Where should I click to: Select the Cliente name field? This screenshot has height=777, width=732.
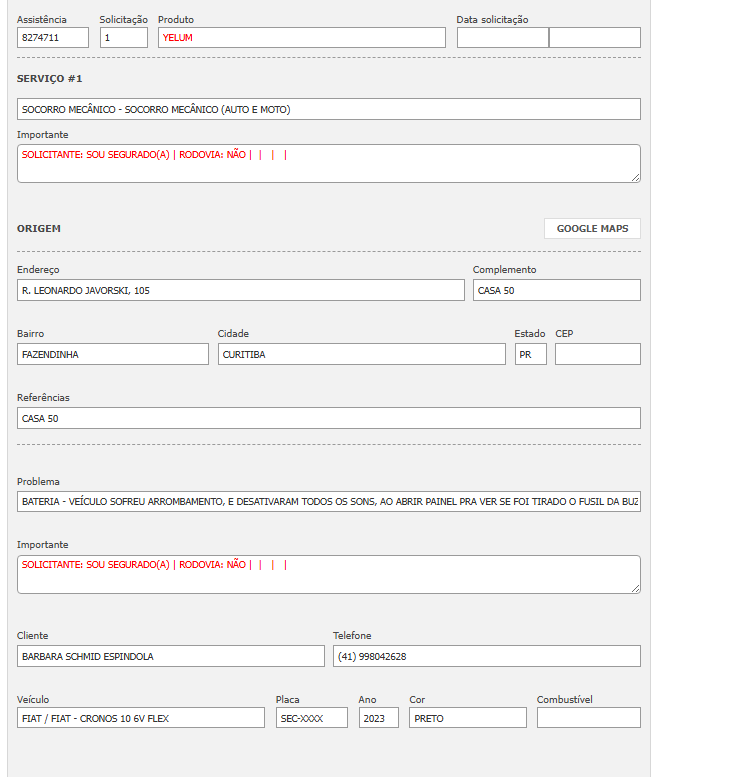tap(171, 656)
